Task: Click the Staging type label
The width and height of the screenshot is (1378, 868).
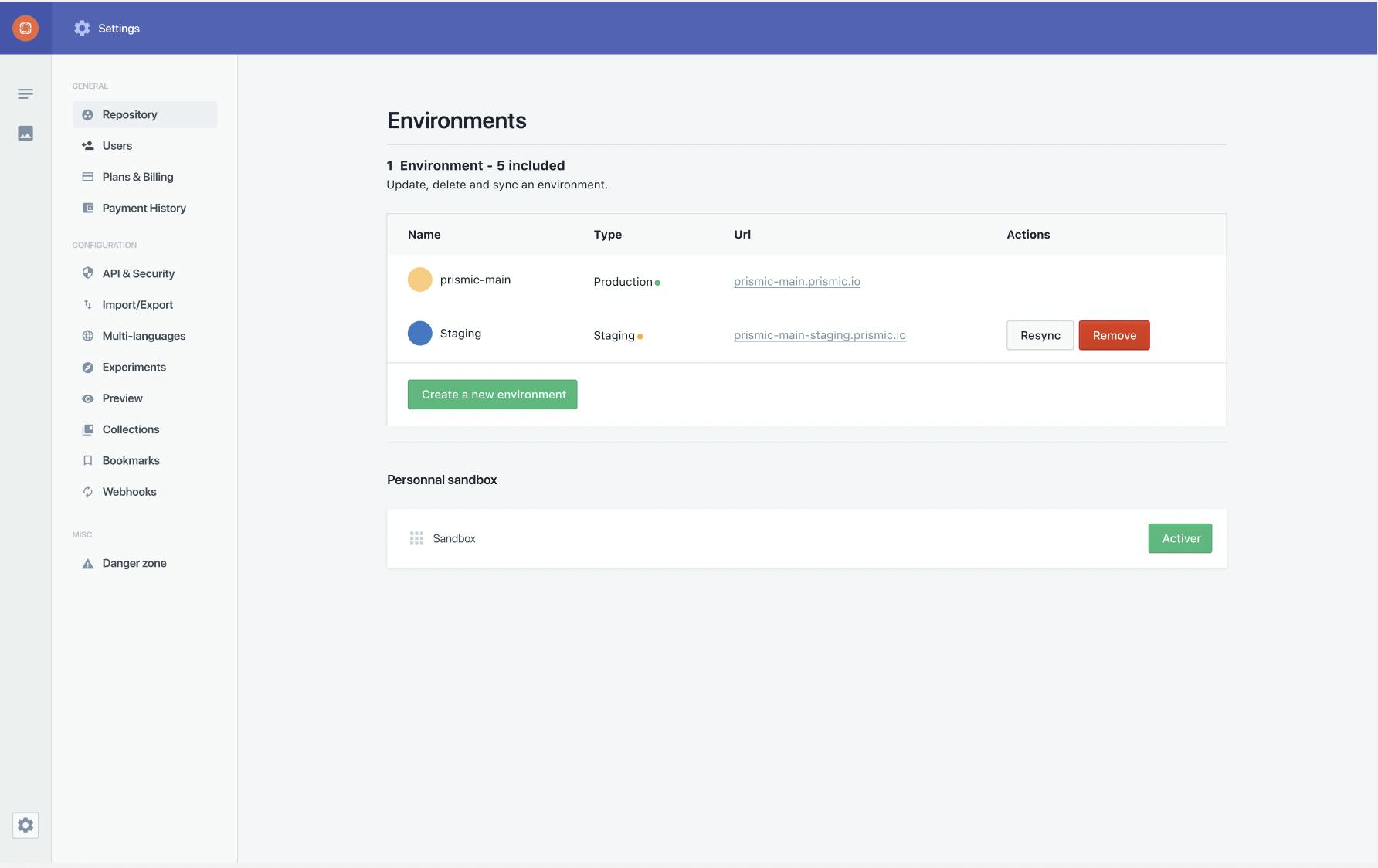Action: pos(614,336)
